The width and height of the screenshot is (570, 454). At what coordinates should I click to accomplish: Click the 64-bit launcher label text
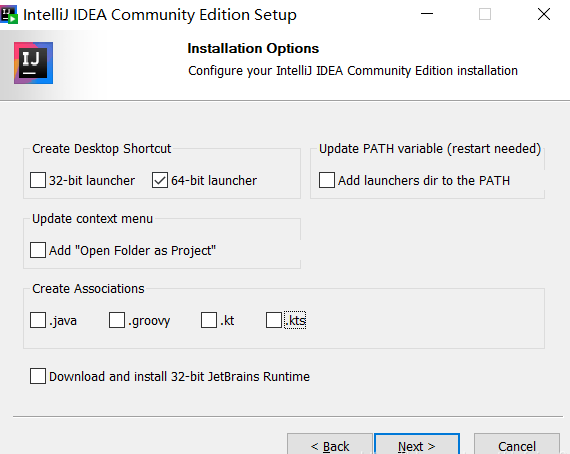point(214,181)
